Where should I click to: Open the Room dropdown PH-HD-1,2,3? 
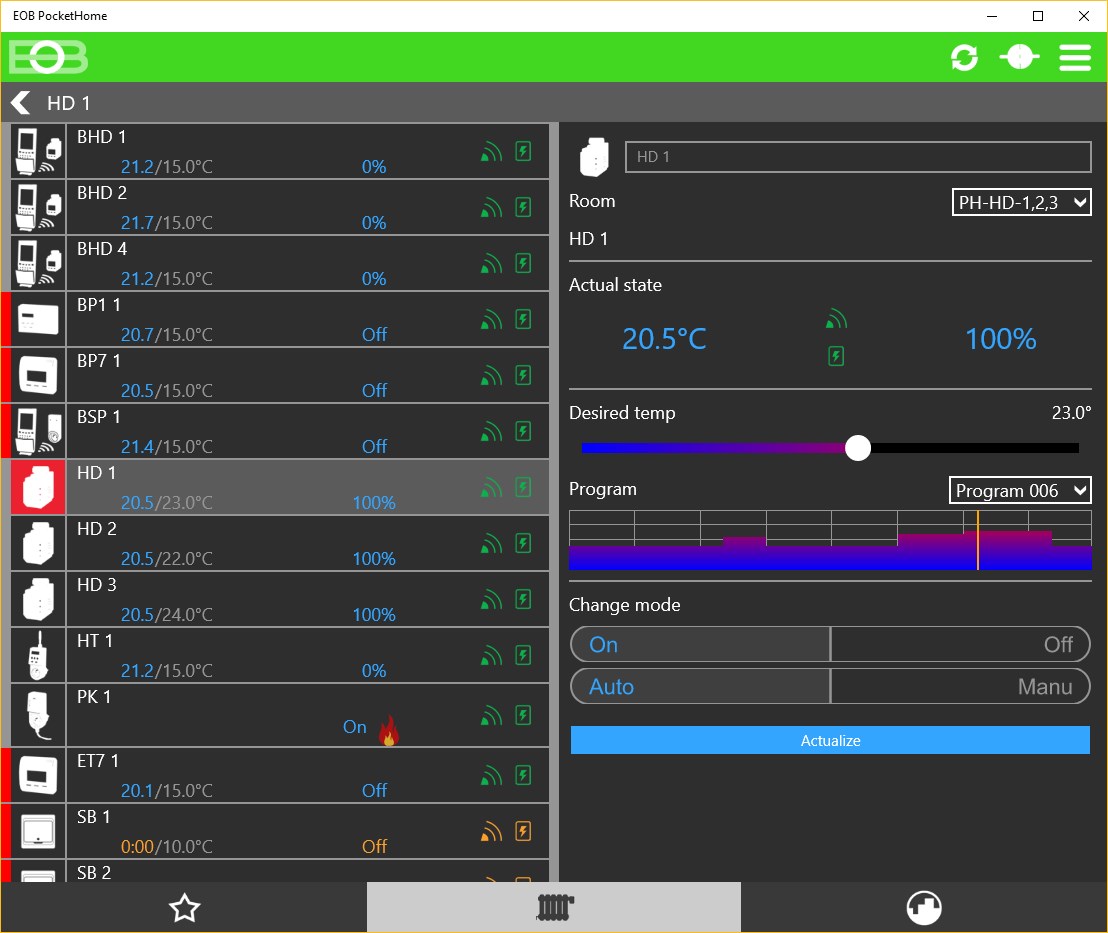pos(1021,202)
